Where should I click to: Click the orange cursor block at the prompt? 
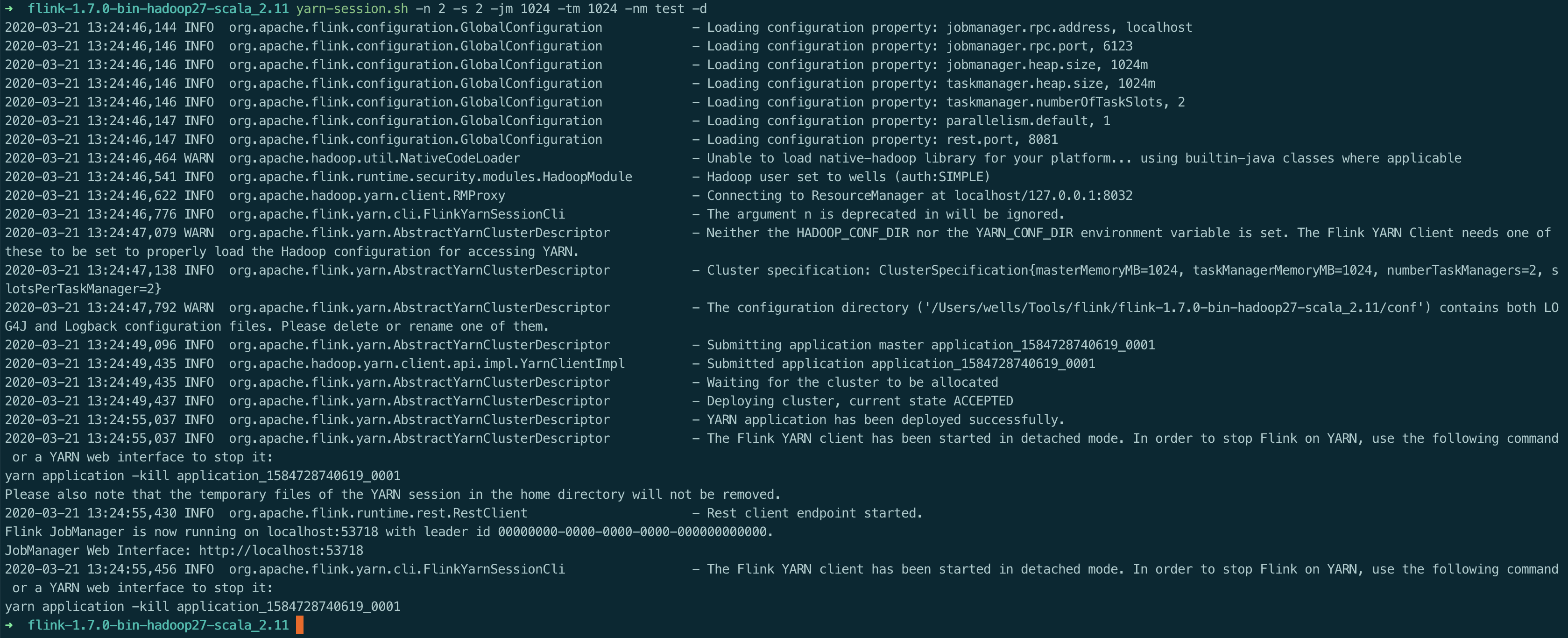pos(299,625)
